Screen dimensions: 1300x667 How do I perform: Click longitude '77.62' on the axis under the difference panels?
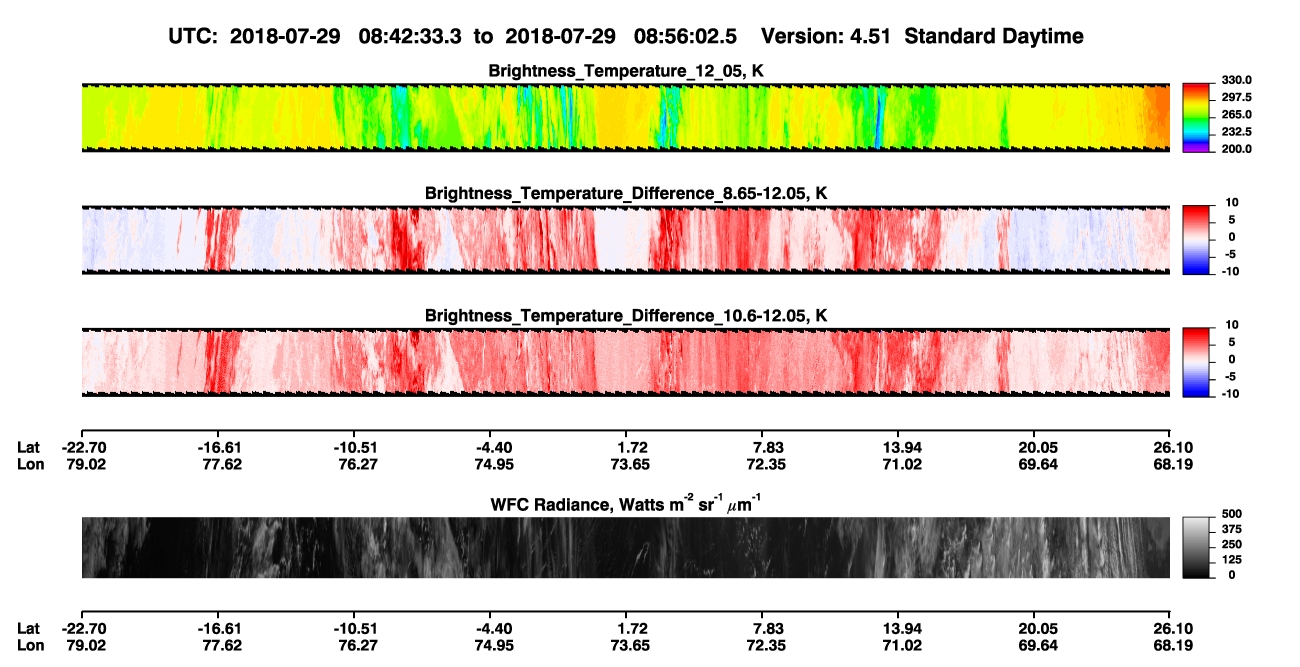217,463
